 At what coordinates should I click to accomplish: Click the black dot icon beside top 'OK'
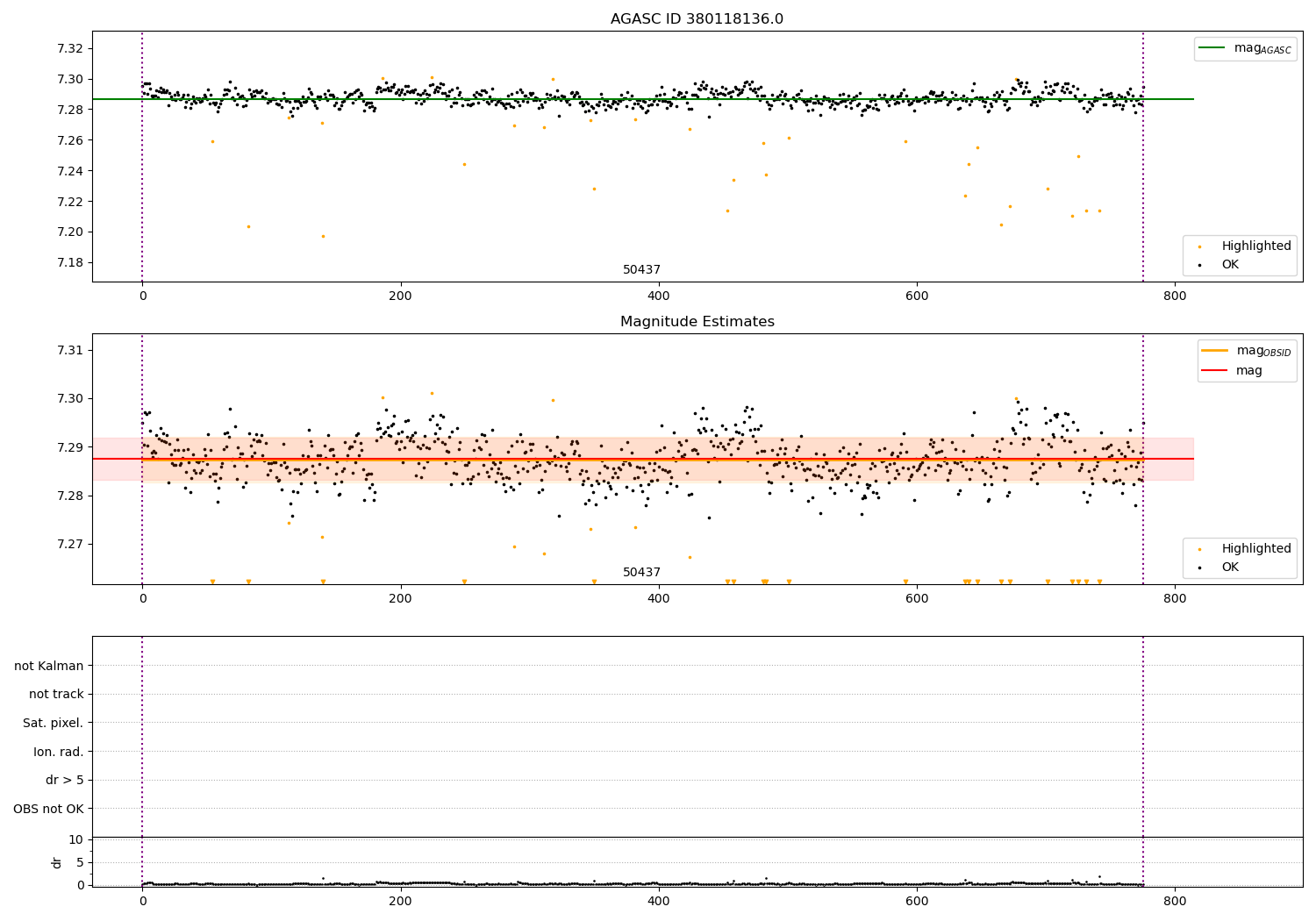click(x=1199, y=265)
